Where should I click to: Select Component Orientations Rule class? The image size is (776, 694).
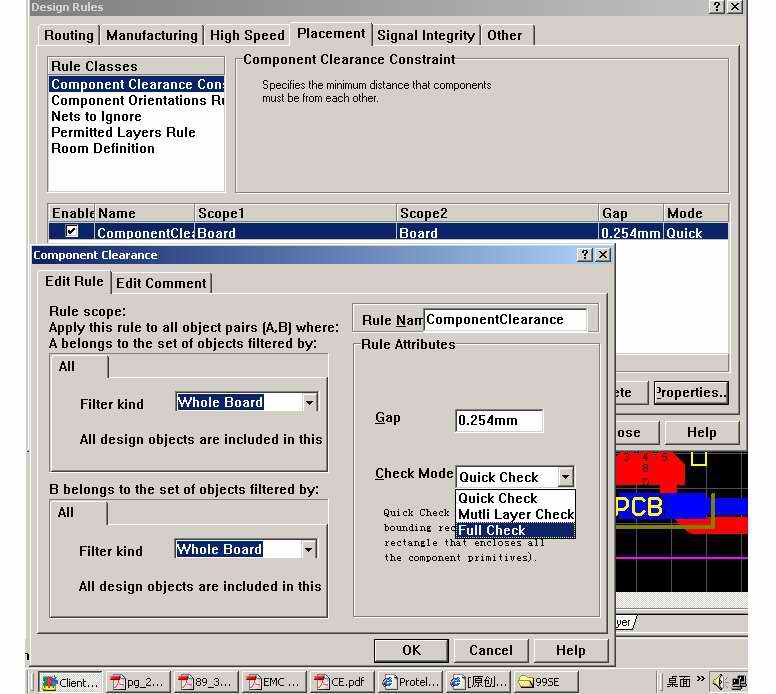click(x=137, y=100)
